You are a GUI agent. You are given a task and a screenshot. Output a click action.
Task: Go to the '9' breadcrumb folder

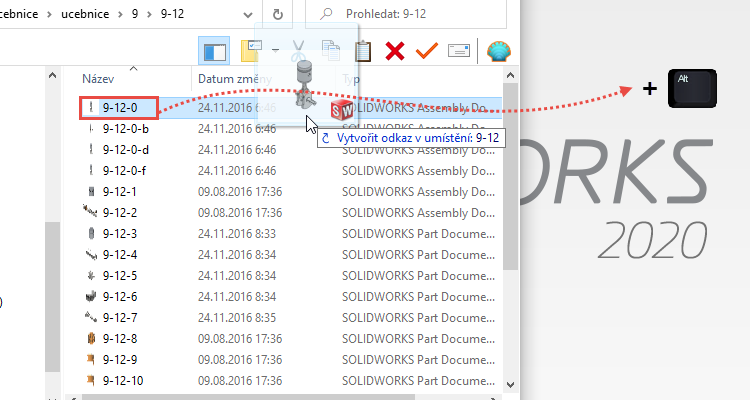coord(135,14)
